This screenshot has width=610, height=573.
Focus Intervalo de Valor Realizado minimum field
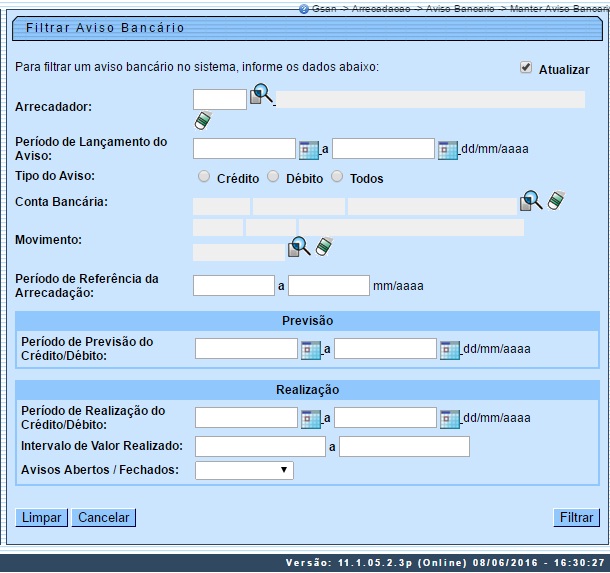point(260,446)
